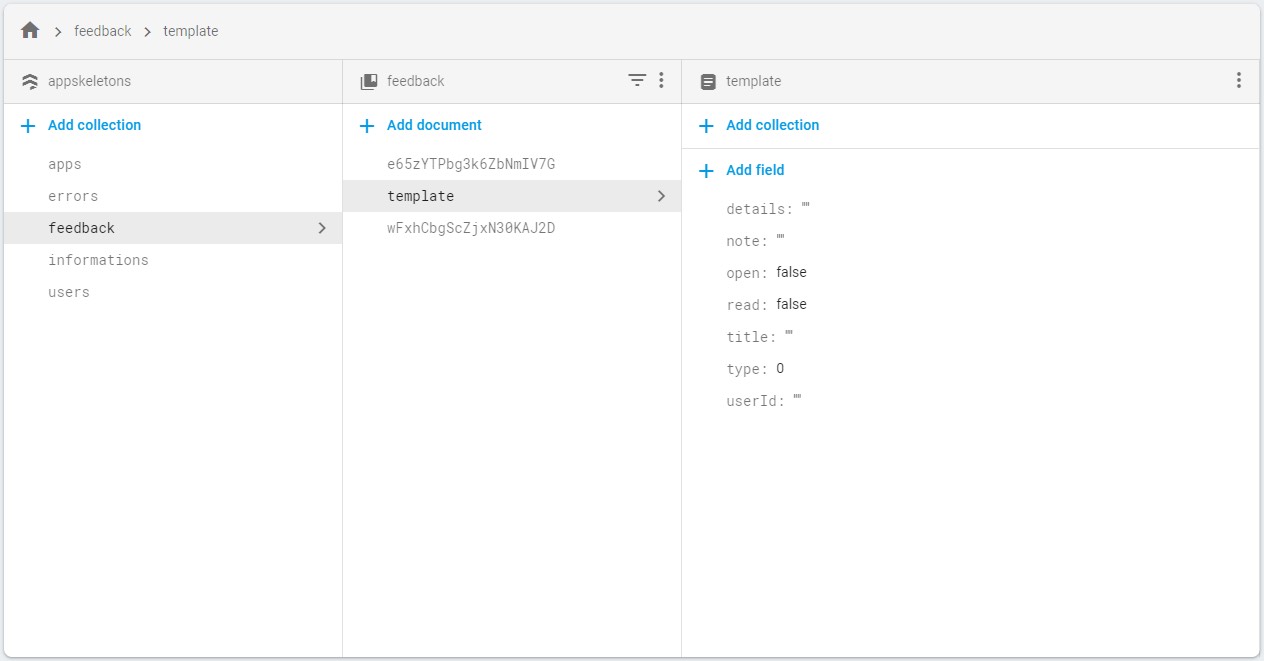Open the filter icon in the feedback panel

(x=637, y=81)
